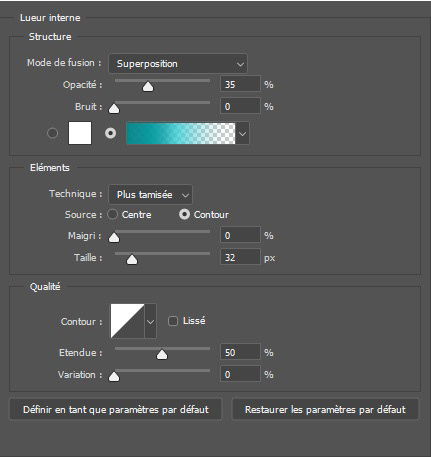This screenshot has height=457, width=431.
Task: Click the white glow color swatch
Action: click(x=80, y=133)
